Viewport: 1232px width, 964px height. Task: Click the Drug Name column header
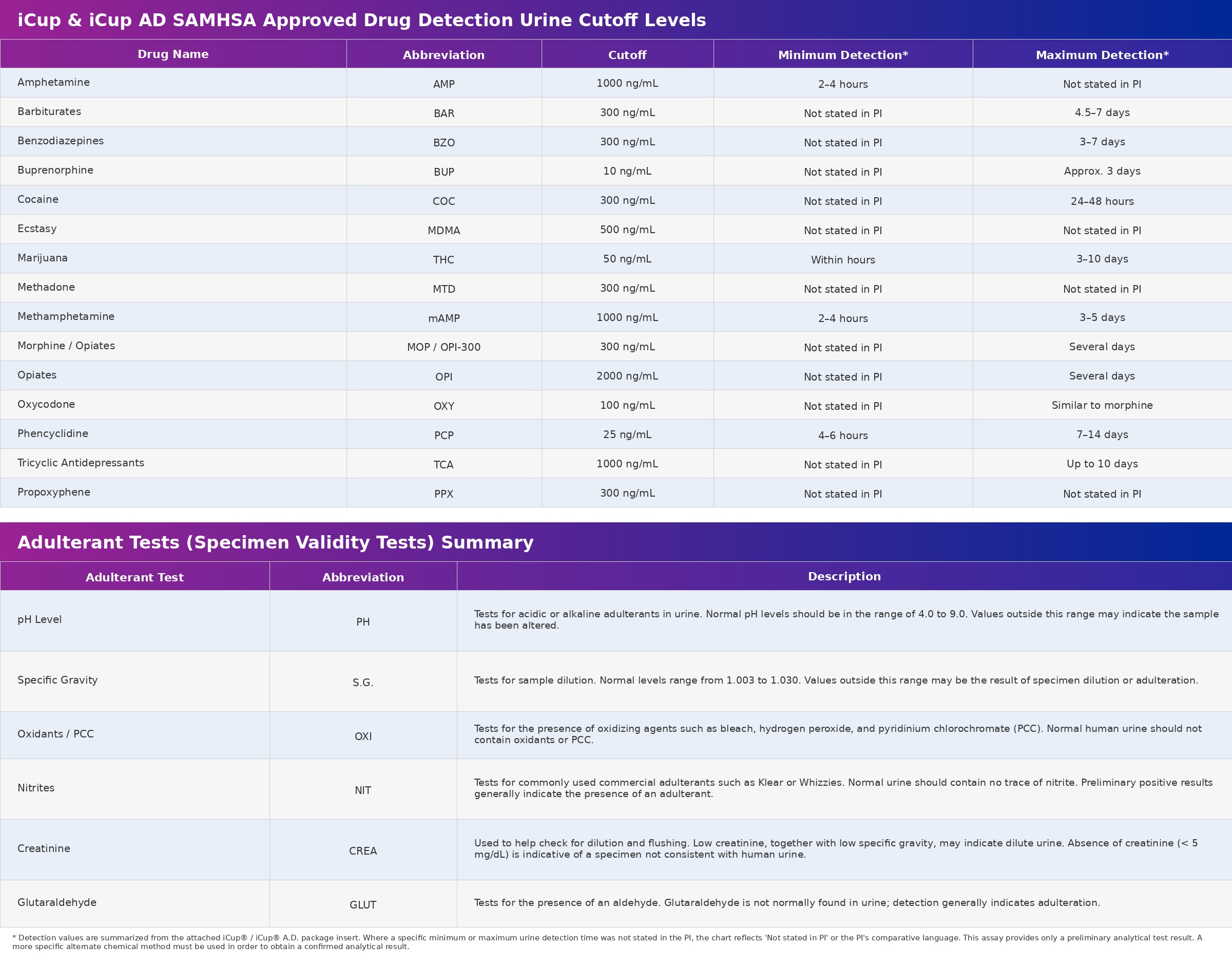click(x=172, y=54)
